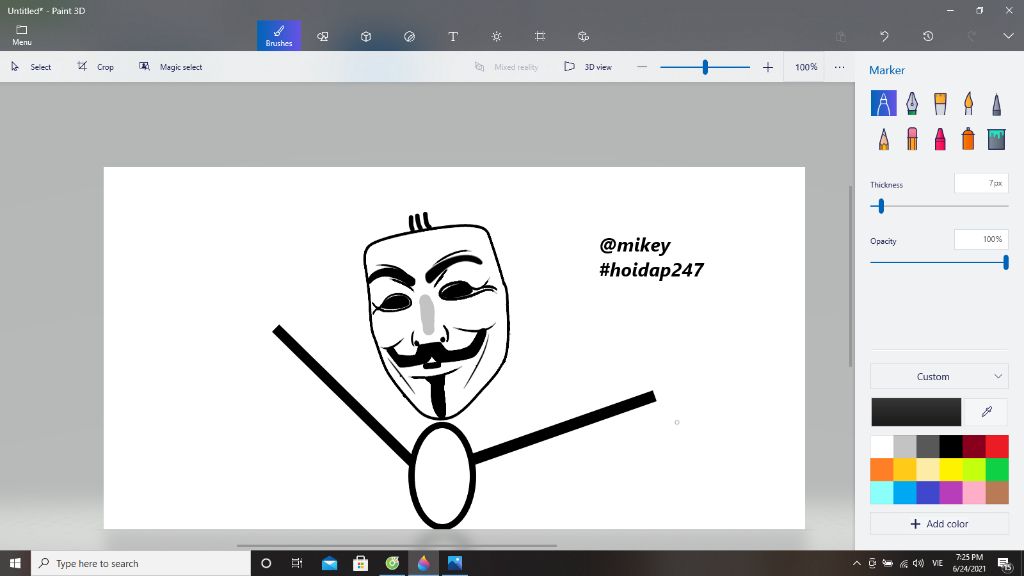
Task: Open the History clock icon
Action: click(928, 37)
